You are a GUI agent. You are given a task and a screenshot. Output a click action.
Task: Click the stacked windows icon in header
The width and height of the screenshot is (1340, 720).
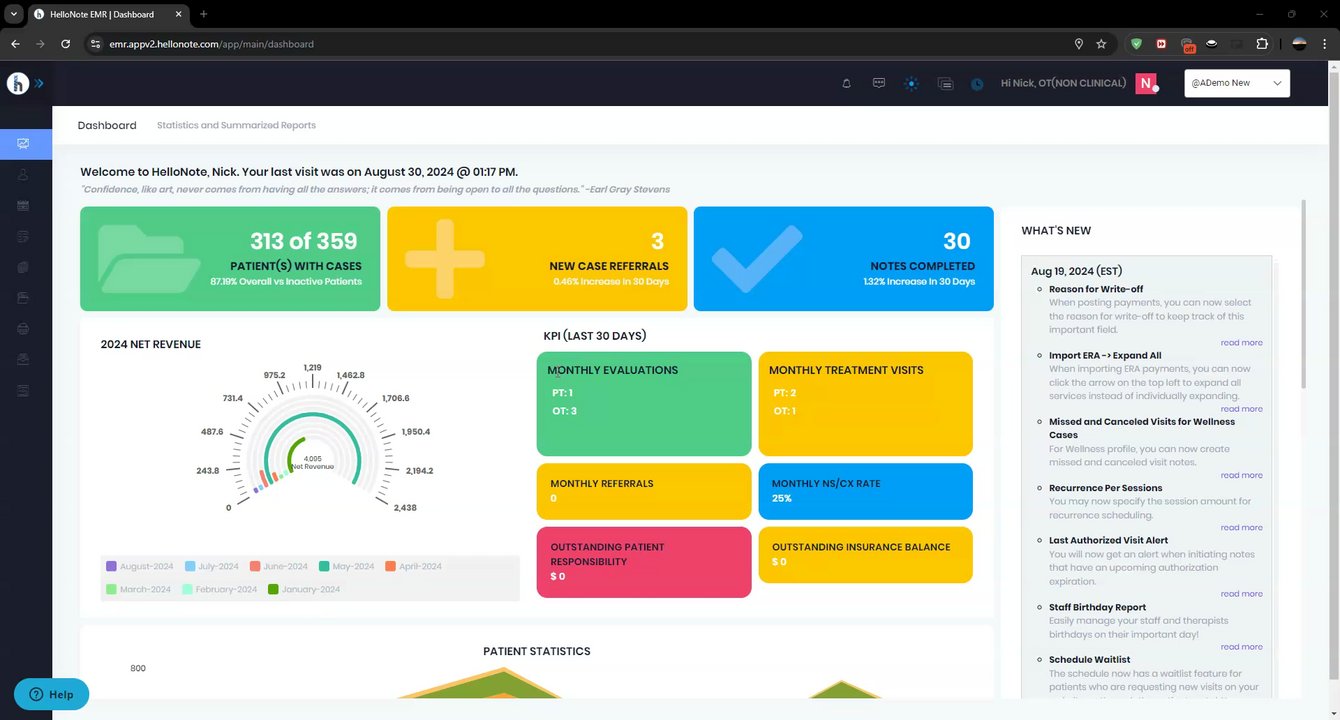(x=945, y=84)
